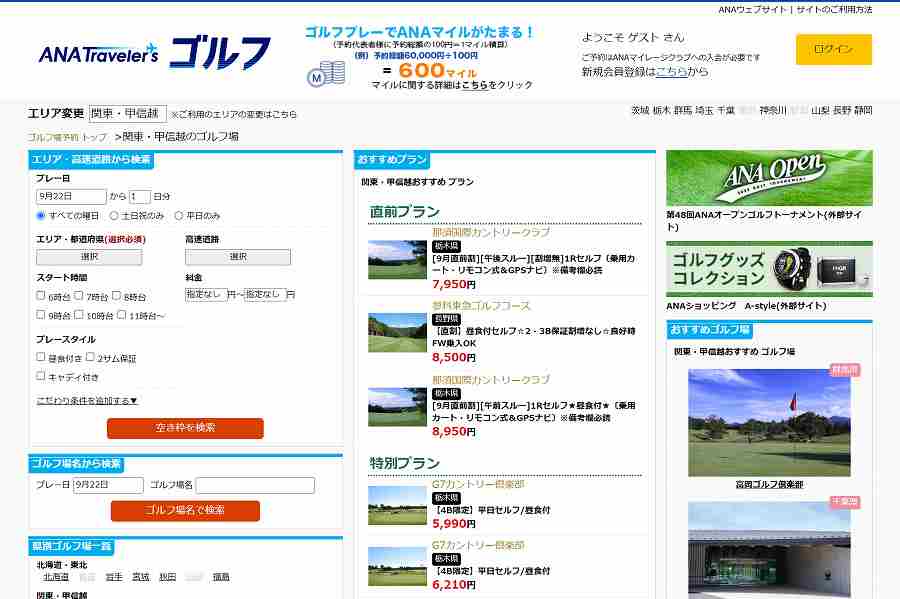Open the maximum 料金 dropdown
Screen dimensions: 900x599
pos(265,294)
